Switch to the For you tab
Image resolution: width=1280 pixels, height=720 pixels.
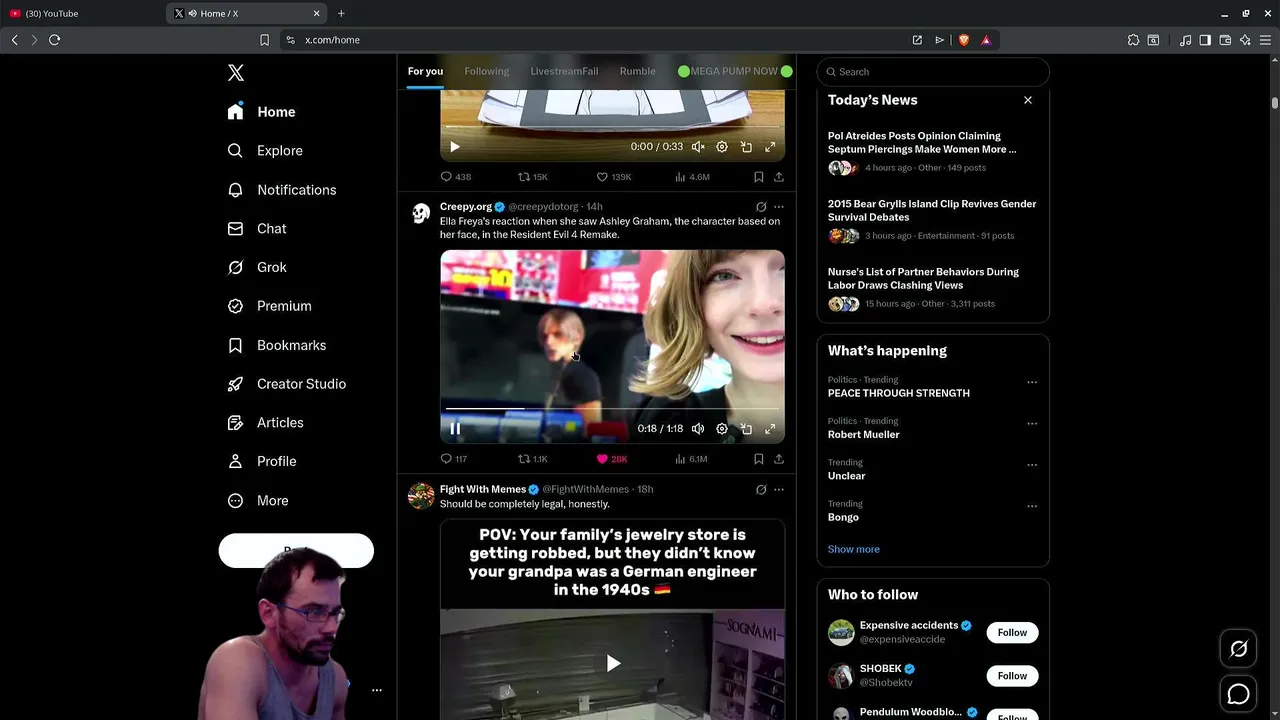point(425,72)
